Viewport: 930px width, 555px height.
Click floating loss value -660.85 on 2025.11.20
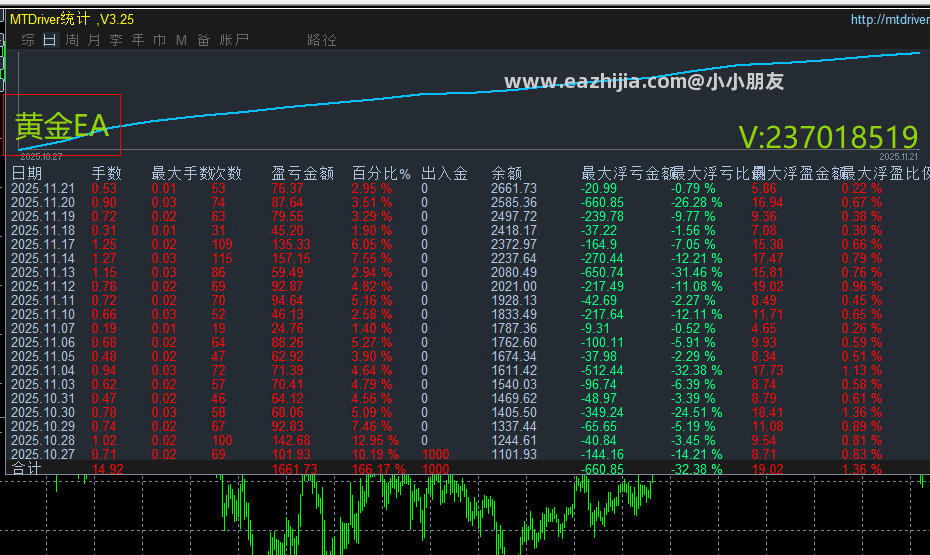602,203
